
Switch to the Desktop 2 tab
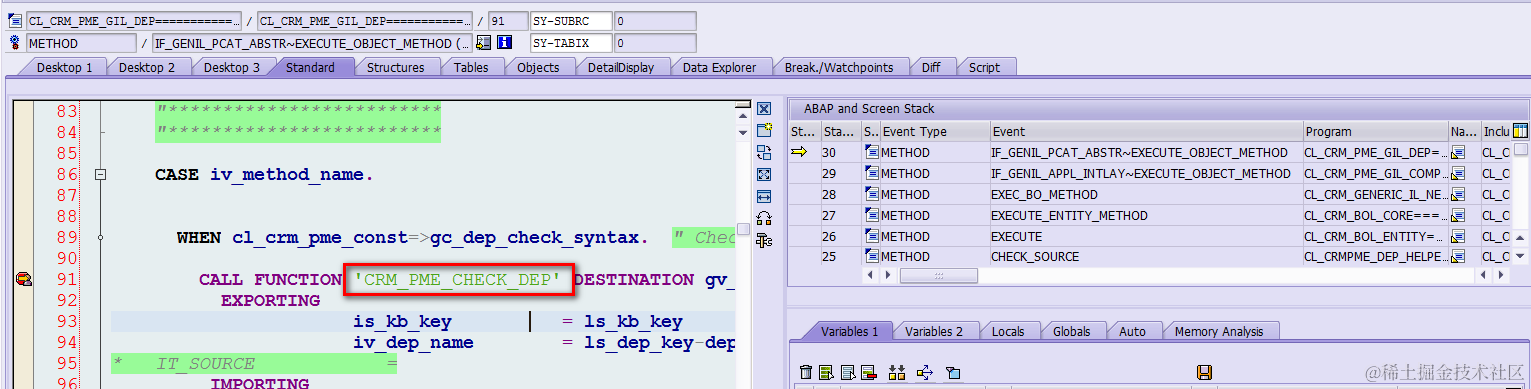click(147, 67)
